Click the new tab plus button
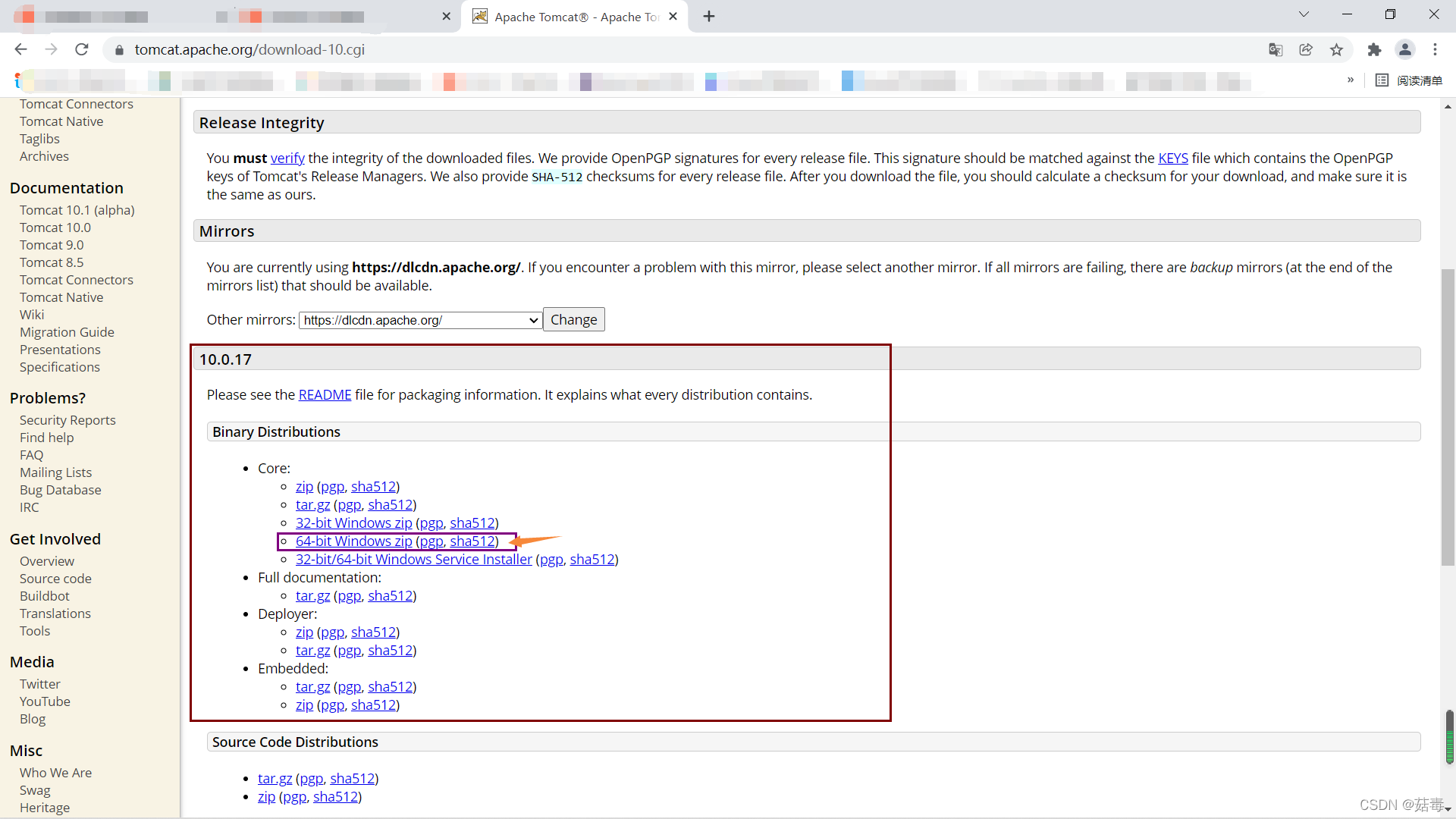Image resolution: width=1456 pixels, height=819 pixels. [709, 17]
